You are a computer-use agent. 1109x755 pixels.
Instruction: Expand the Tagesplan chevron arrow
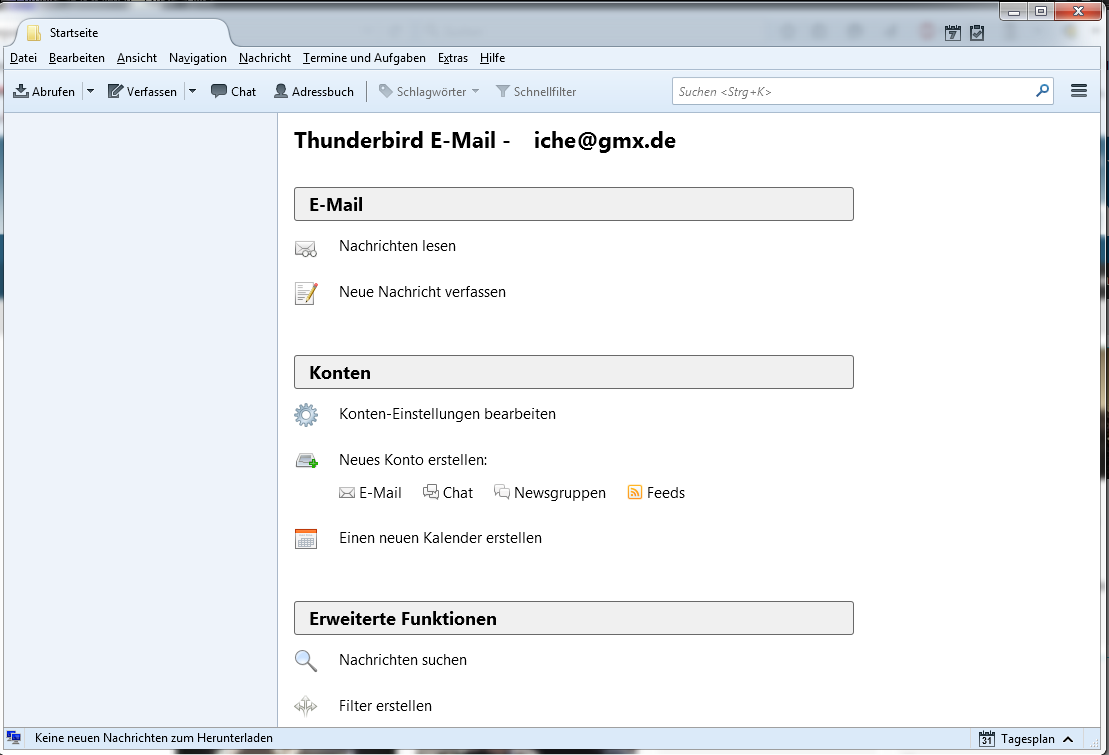pos(1068,739)
